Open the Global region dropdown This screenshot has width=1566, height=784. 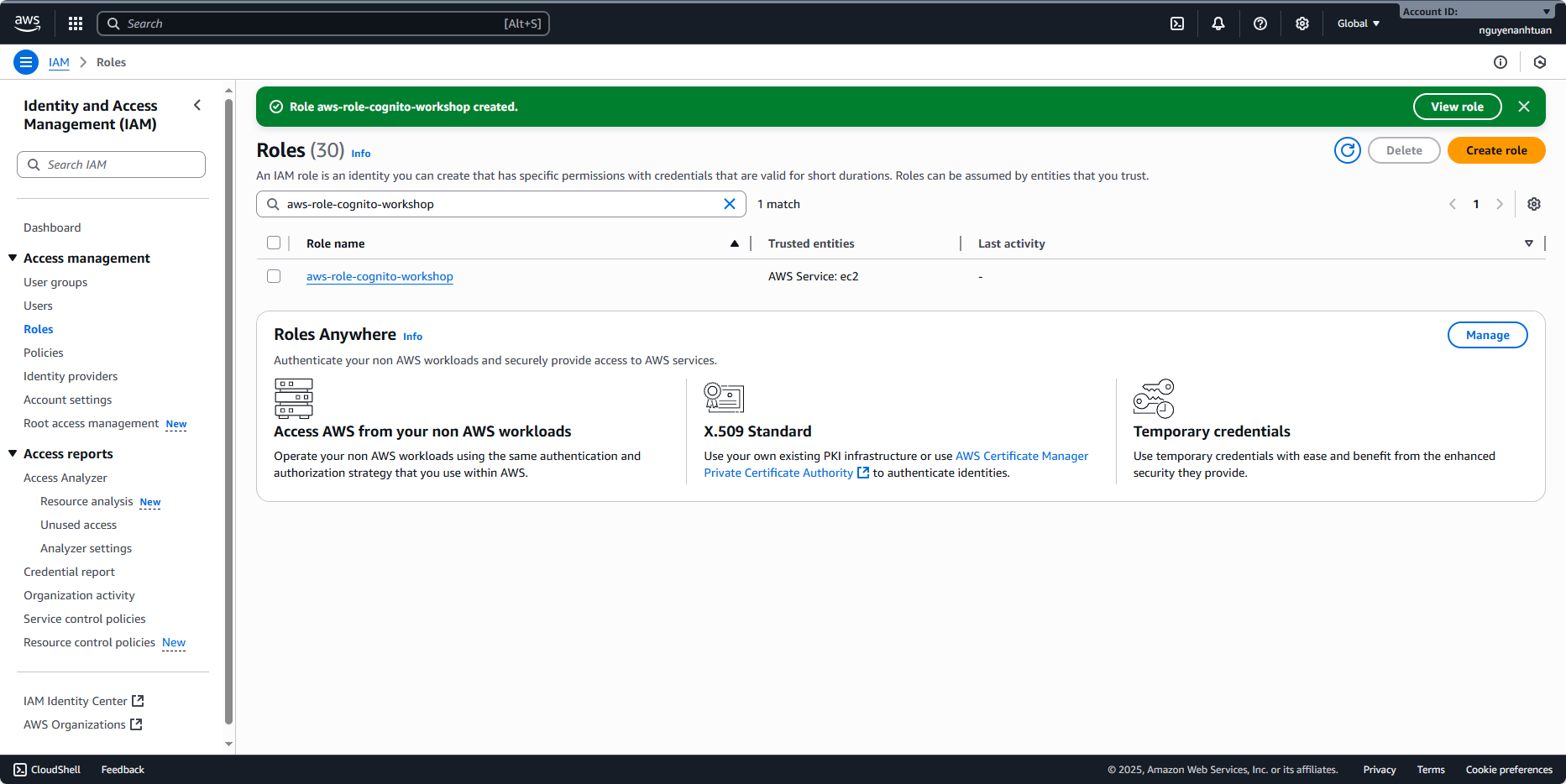pyautogui.click(x=1358, y=24)
